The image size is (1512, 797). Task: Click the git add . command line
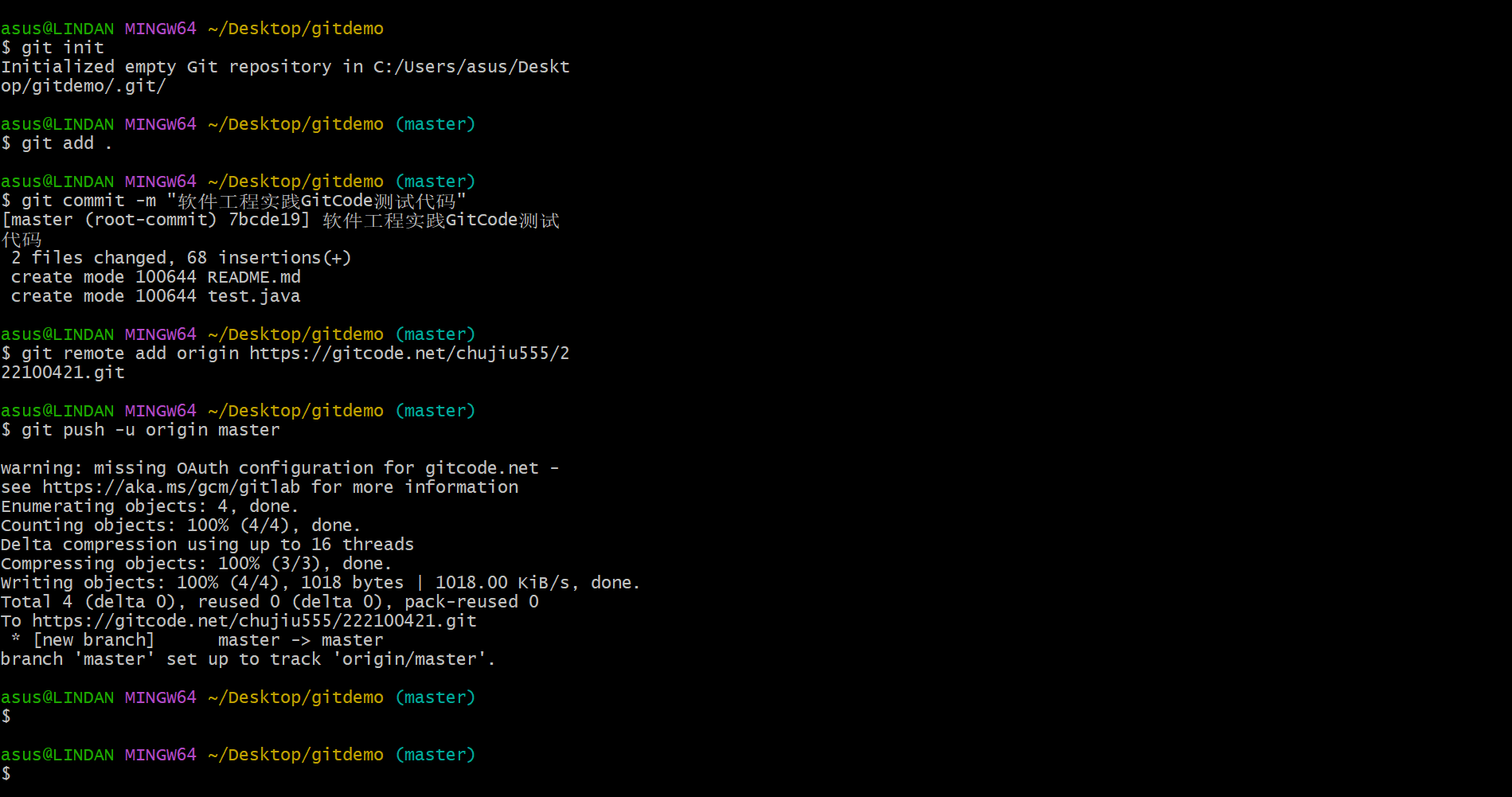[x=57, y=143]
